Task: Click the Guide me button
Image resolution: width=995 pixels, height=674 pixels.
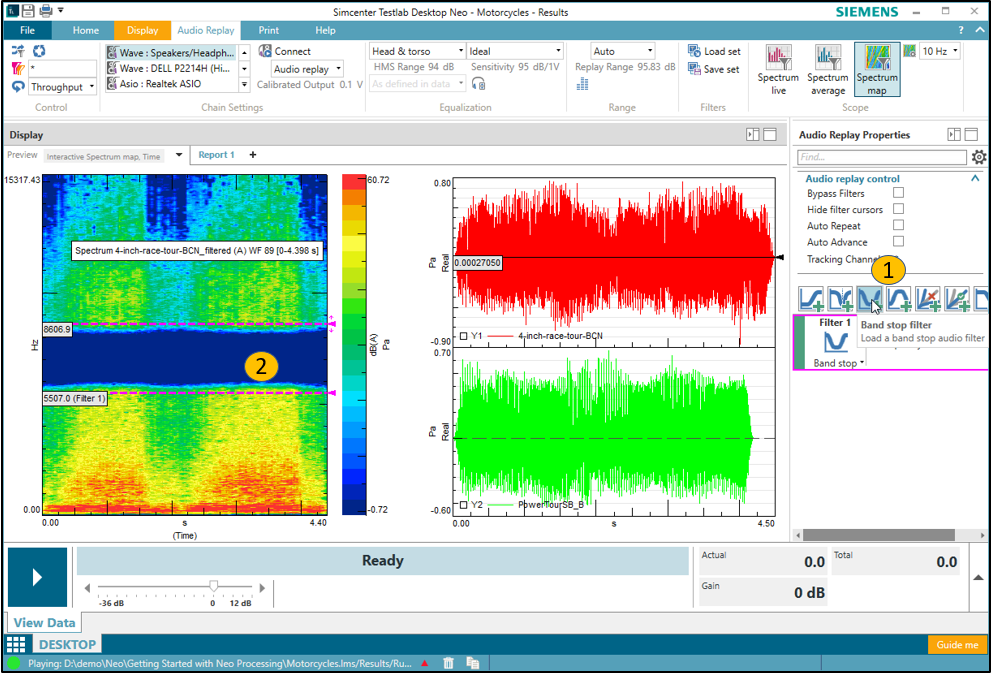Action: pyautogui.click(x=957, y=644)
